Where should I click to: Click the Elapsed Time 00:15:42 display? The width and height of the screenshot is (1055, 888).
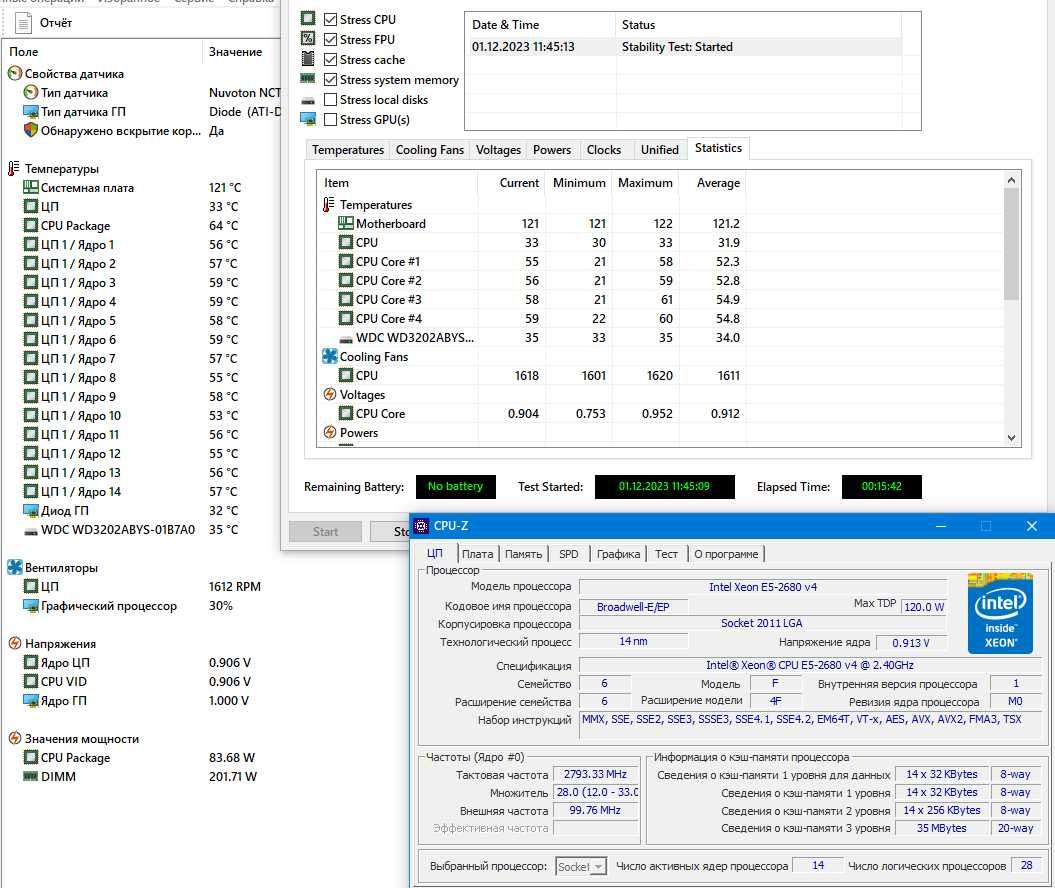[881, 486]
